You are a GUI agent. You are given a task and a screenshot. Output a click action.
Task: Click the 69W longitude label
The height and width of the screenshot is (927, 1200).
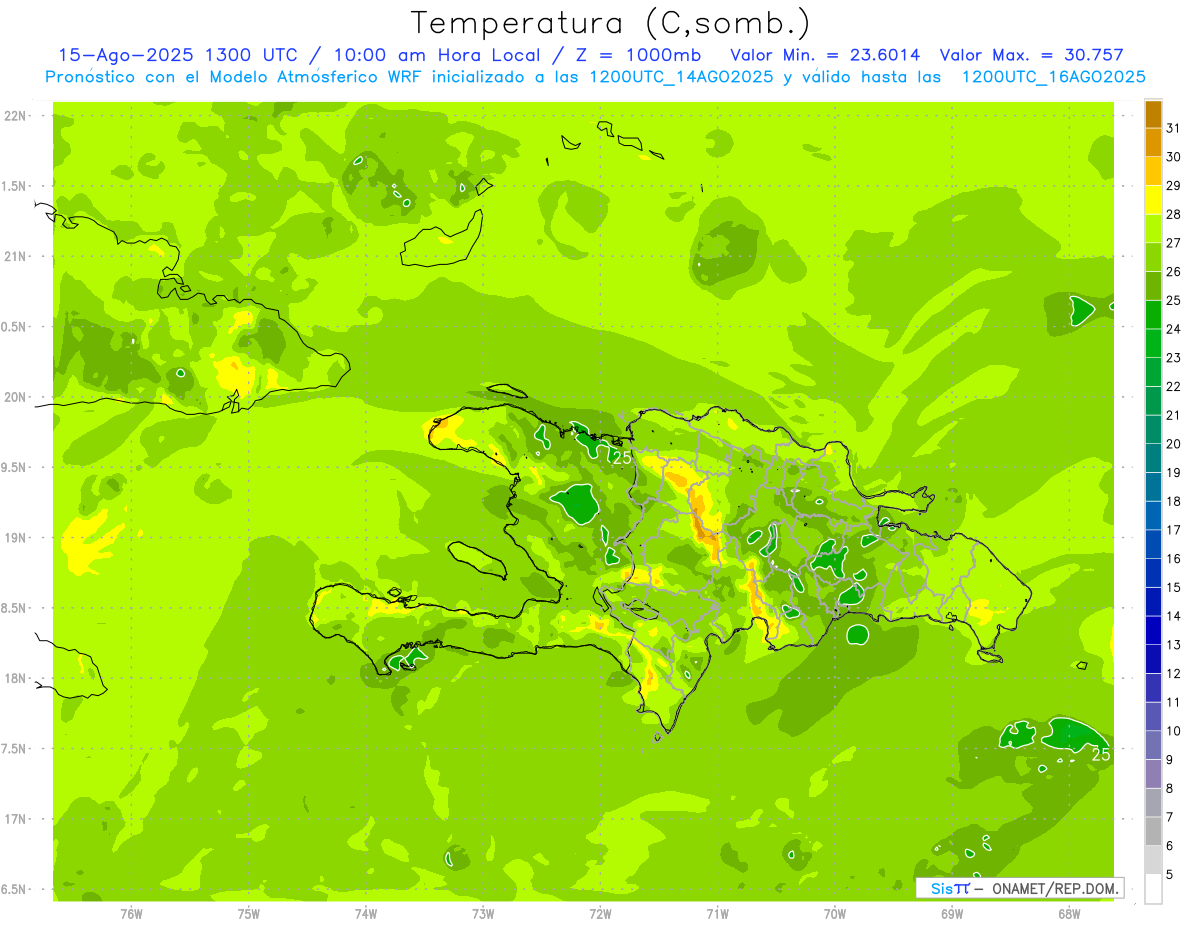click(x=952, y=914)
